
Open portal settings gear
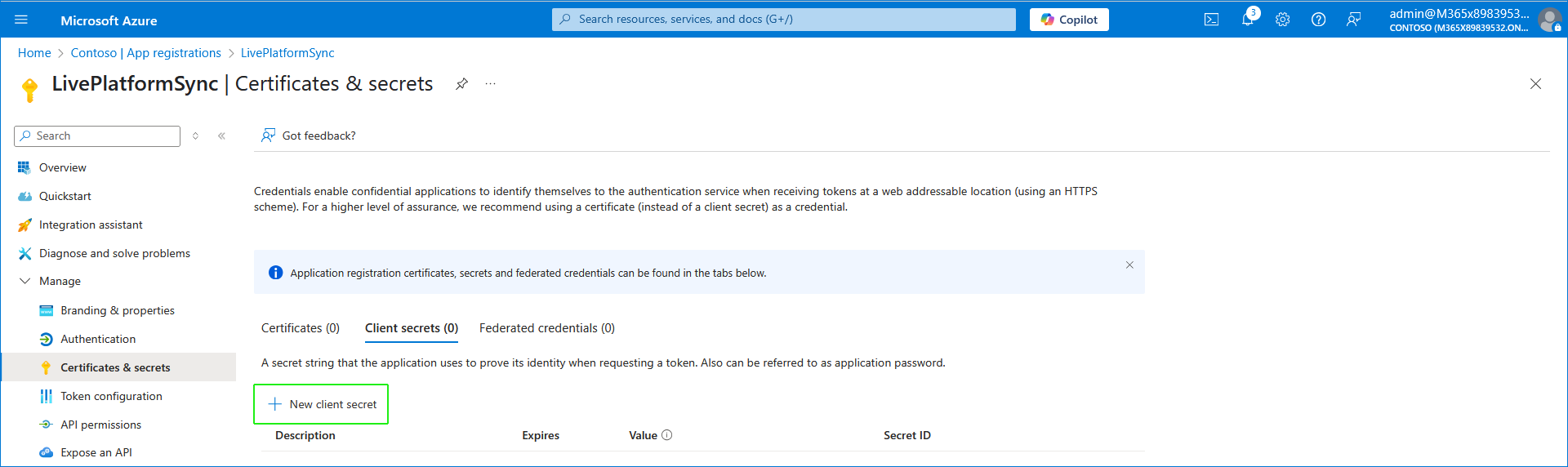click(x=1283, y=20)
